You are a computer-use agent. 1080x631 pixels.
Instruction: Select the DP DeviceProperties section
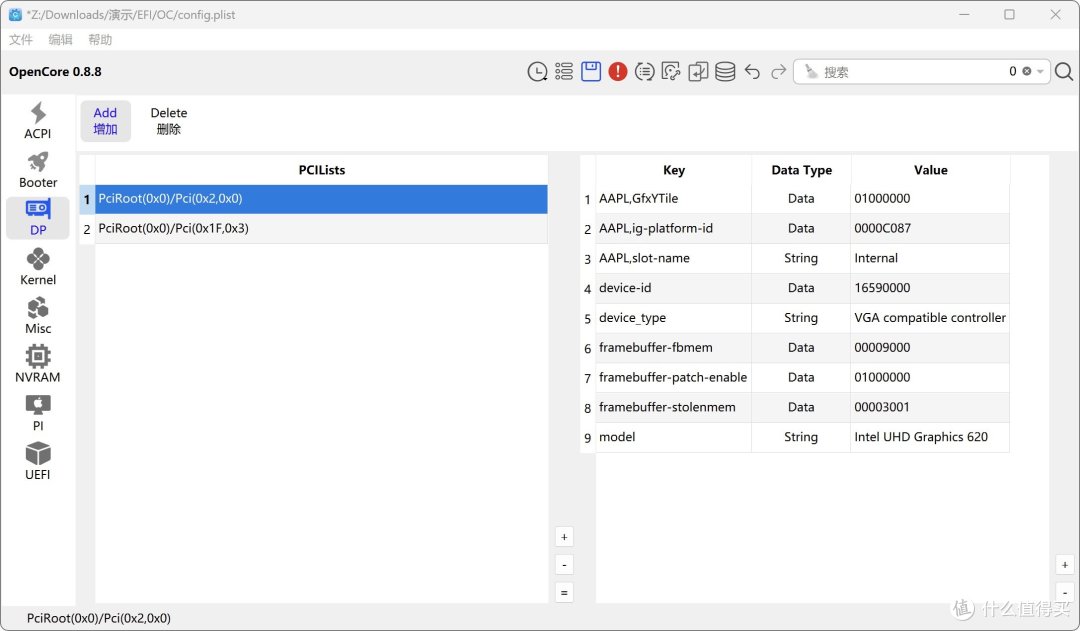(38, 218)
